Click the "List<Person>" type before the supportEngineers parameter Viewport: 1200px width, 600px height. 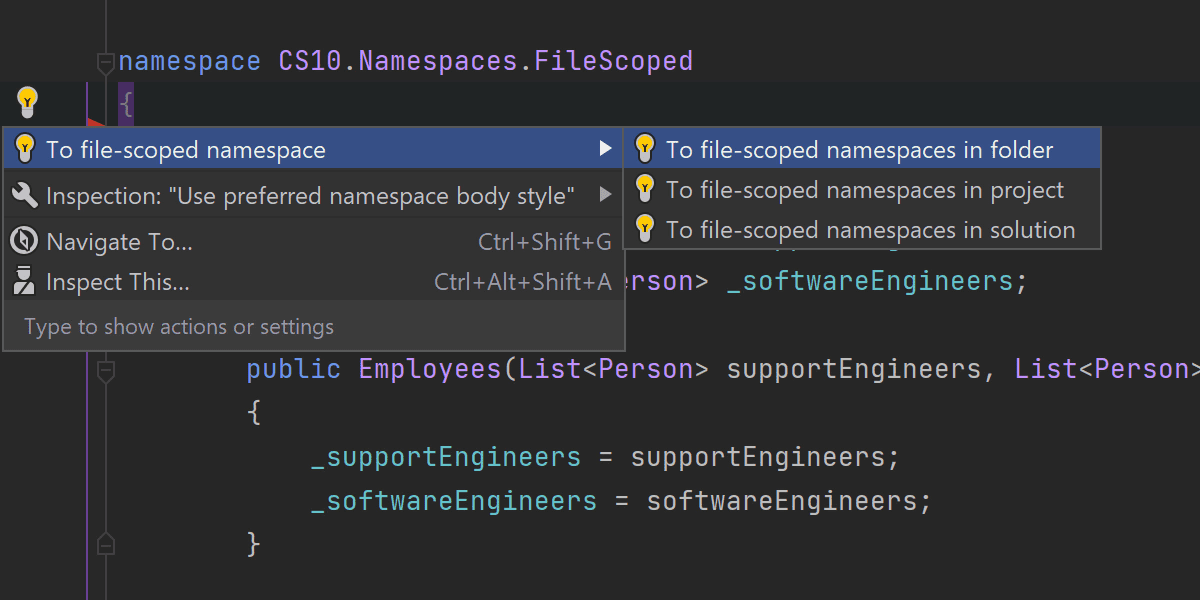614,369
